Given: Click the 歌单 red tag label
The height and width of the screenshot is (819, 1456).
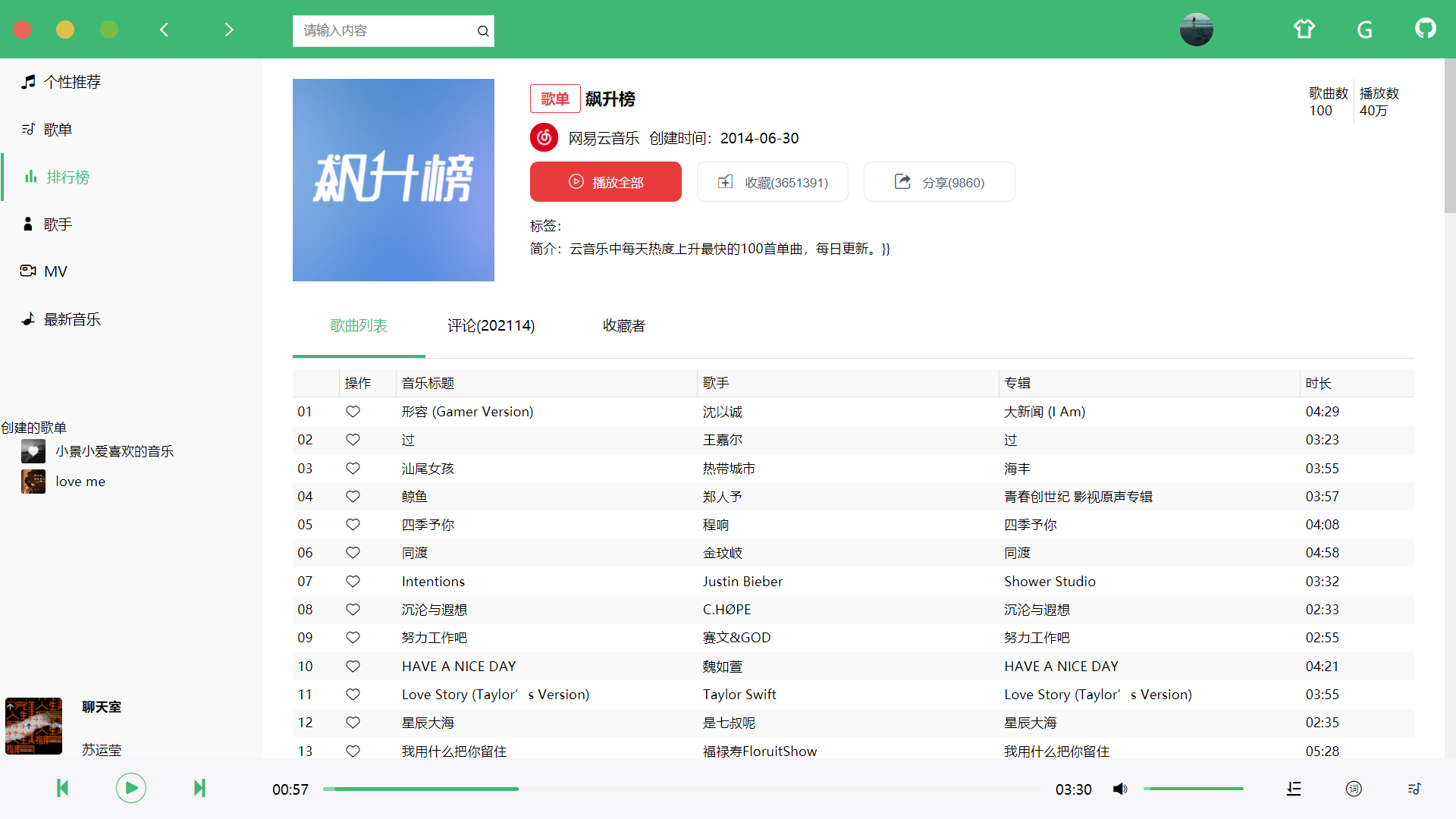Looking at the screenshot, I should point(555,99).
